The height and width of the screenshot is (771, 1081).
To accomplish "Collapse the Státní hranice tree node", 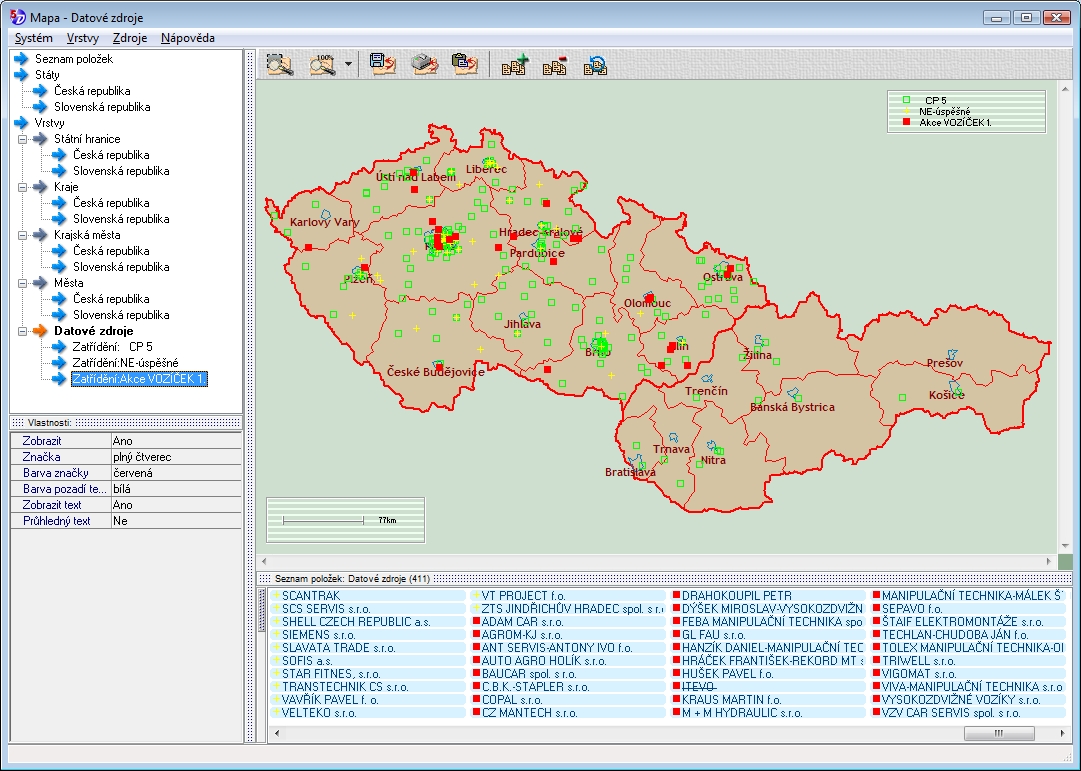I will [23, 139].
